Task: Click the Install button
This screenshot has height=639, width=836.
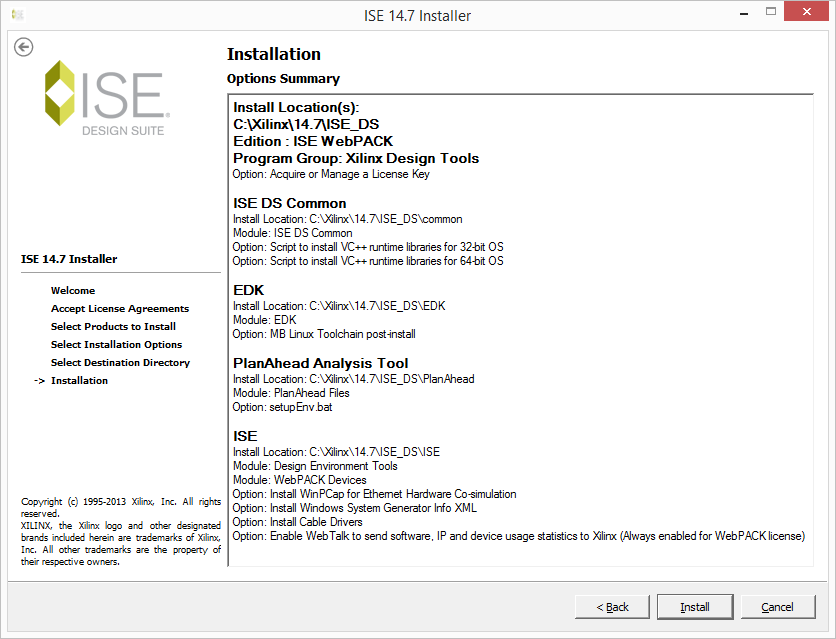Action: tap(695, 606)
